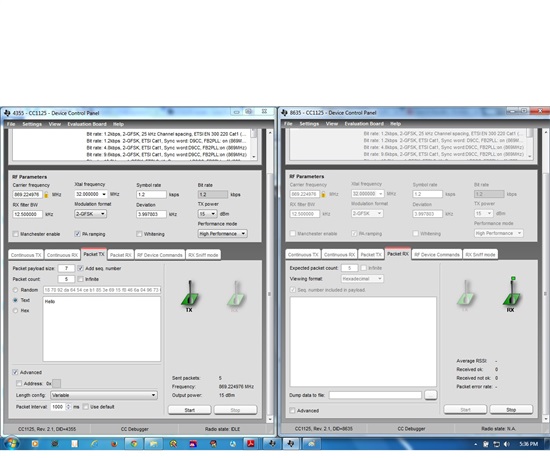Open Xtal frequency dropdown in 8635 window

pos(368,194)
